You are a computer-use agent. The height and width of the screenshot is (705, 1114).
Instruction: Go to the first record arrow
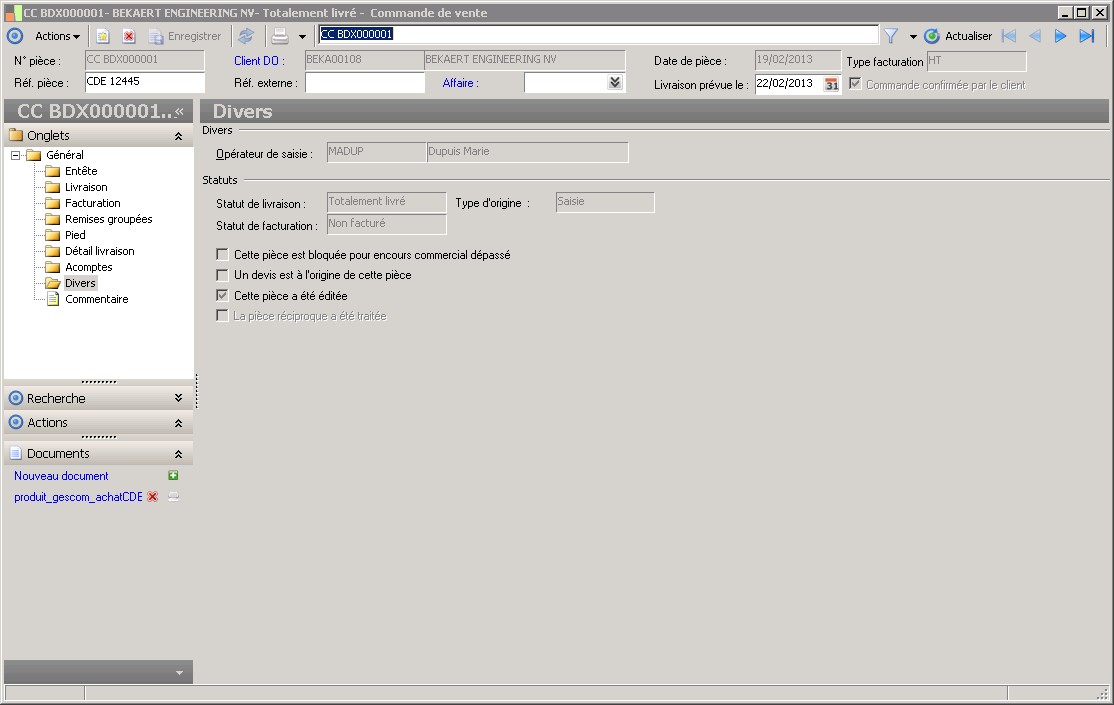pos(1009,36)
